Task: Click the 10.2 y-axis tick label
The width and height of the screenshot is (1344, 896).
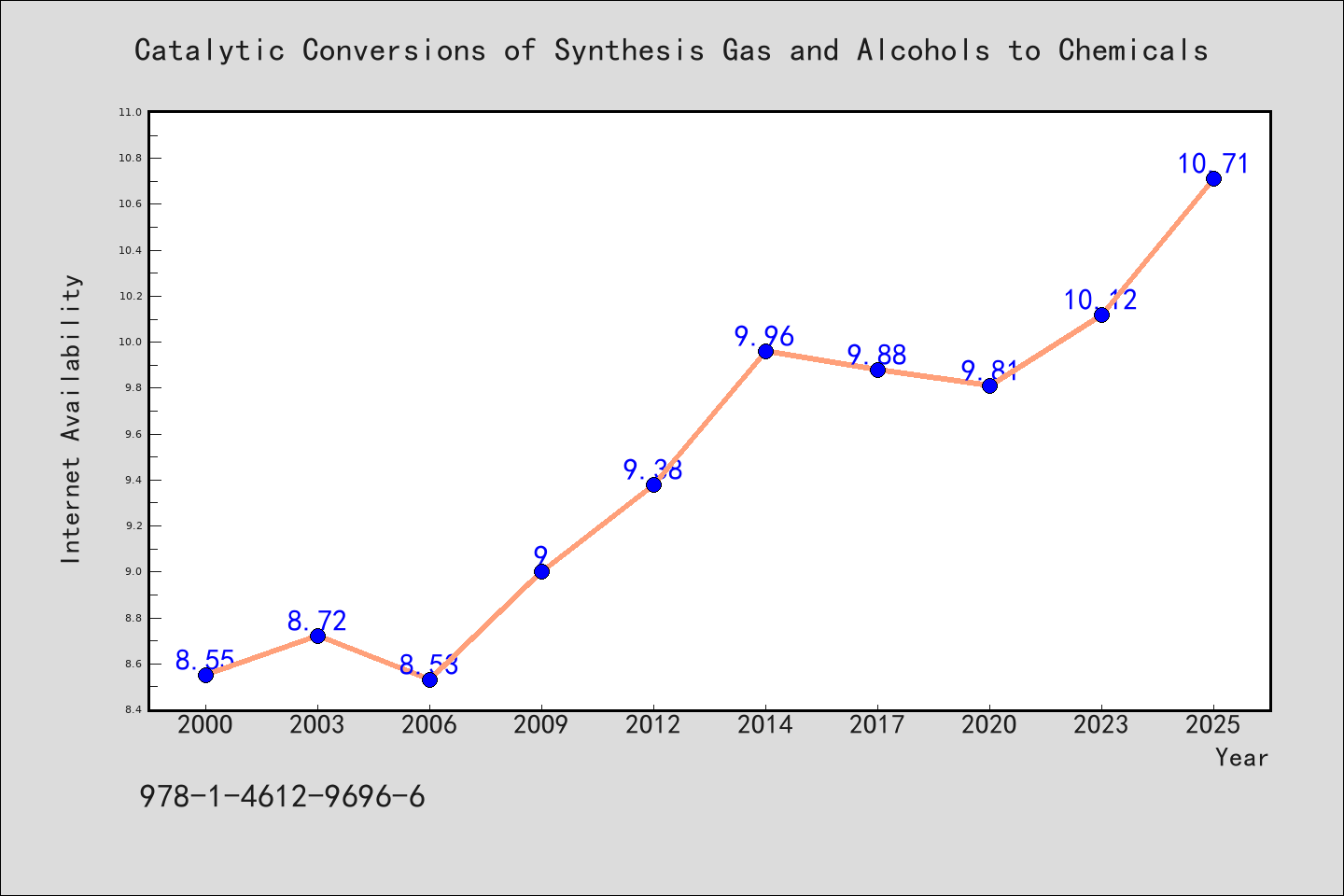Action: [x=130, y=296]
